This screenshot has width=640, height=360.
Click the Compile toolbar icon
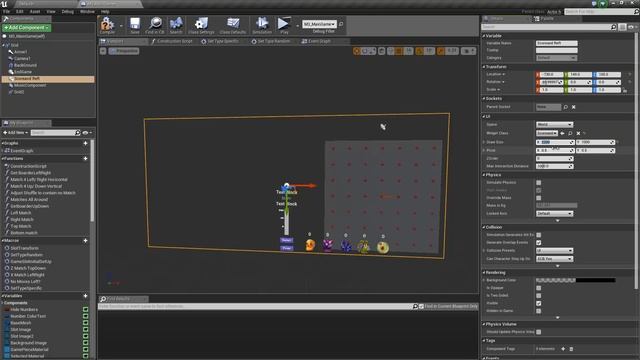coord(107,25)
